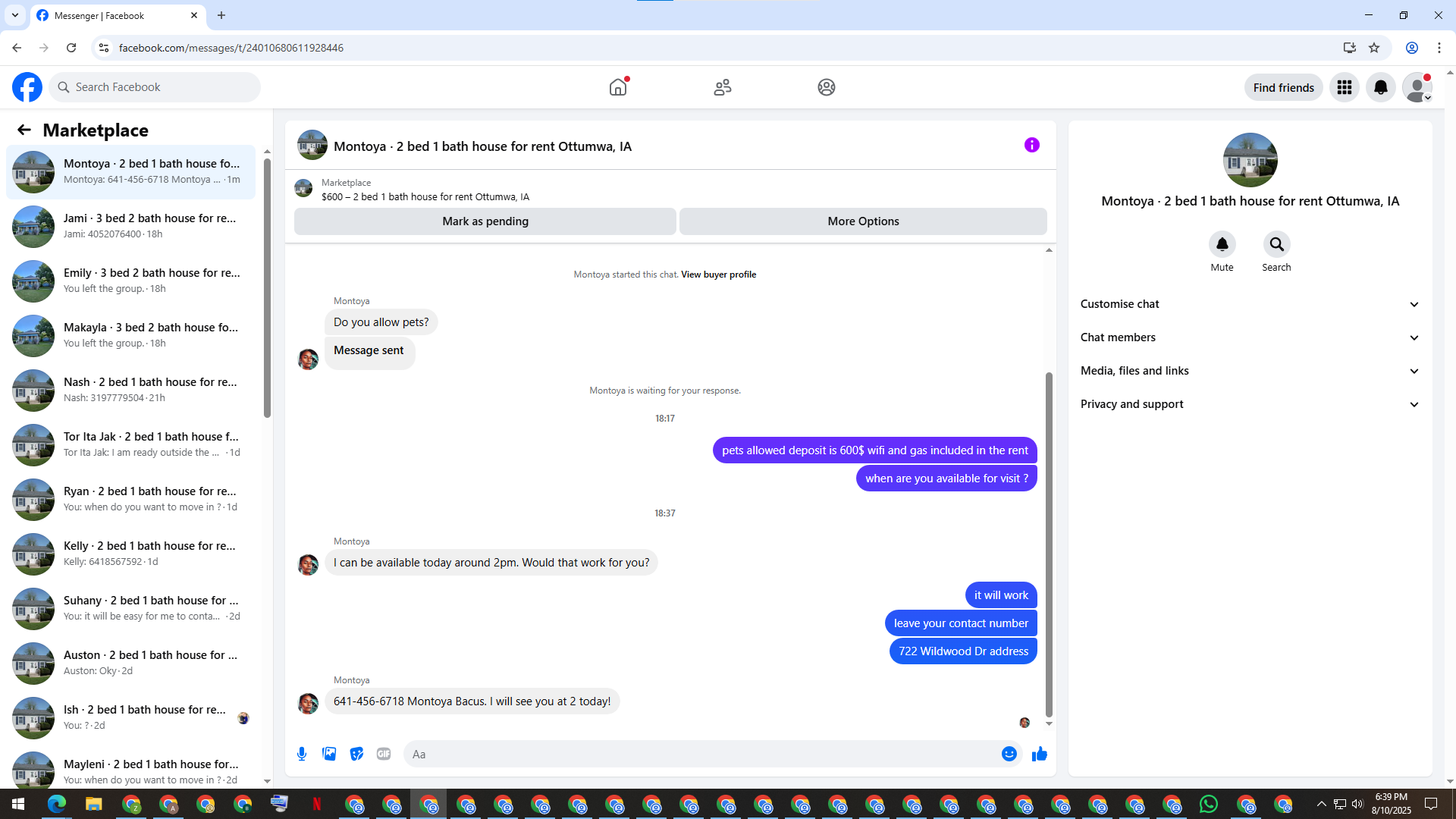Click the purple conversation info icon
The image size is (1456, 819).
tap(1031, 145)
